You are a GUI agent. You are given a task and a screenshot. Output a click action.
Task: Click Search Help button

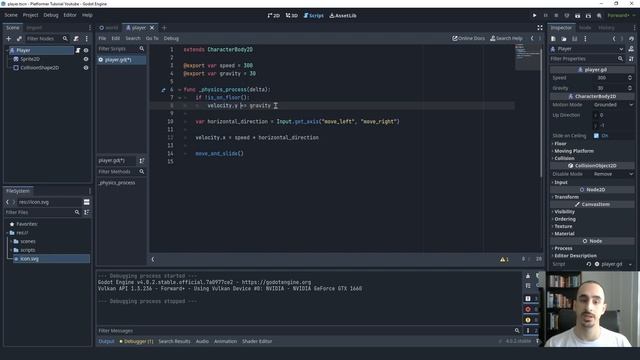pyautogui.click(x=506, y=38)
